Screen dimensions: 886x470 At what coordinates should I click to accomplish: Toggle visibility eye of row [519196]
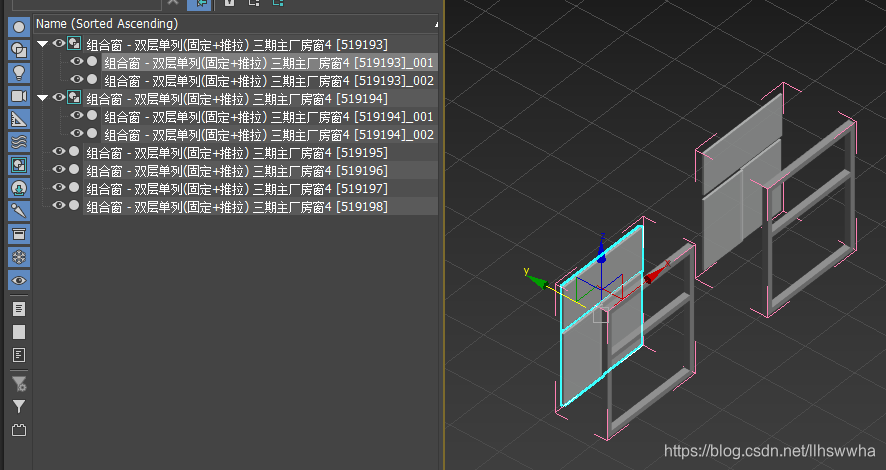59,169
